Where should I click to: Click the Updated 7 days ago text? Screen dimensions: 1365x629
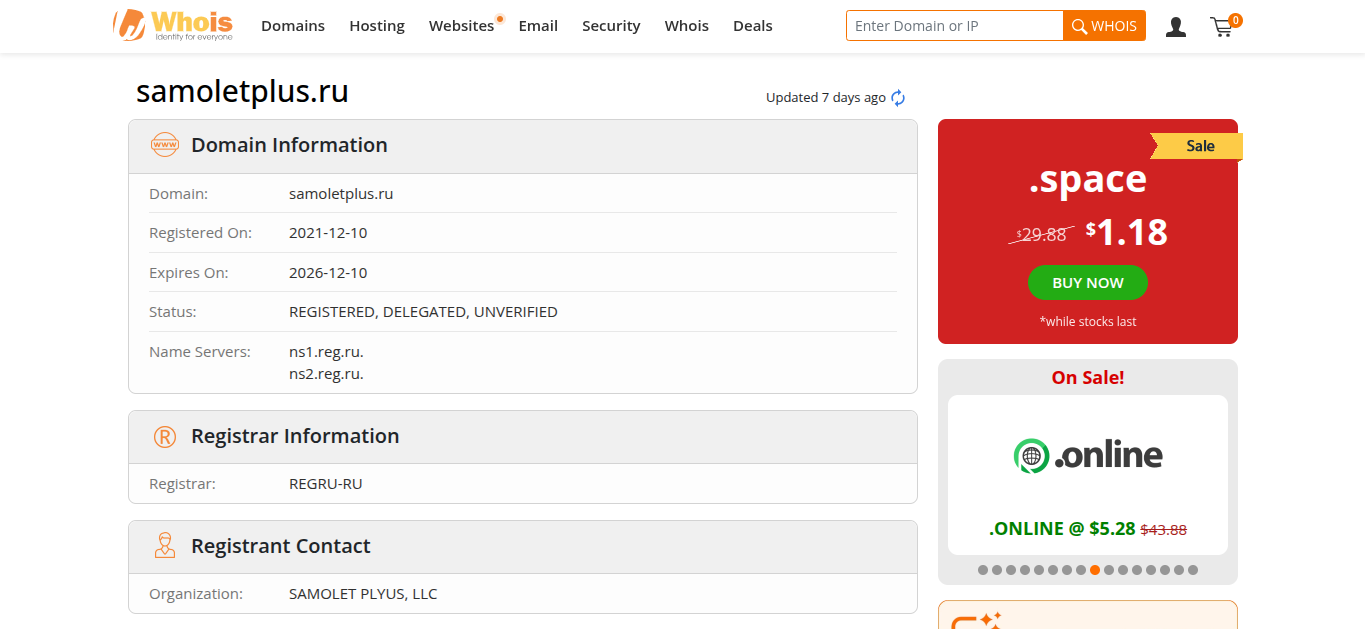[x=826, y=98]
